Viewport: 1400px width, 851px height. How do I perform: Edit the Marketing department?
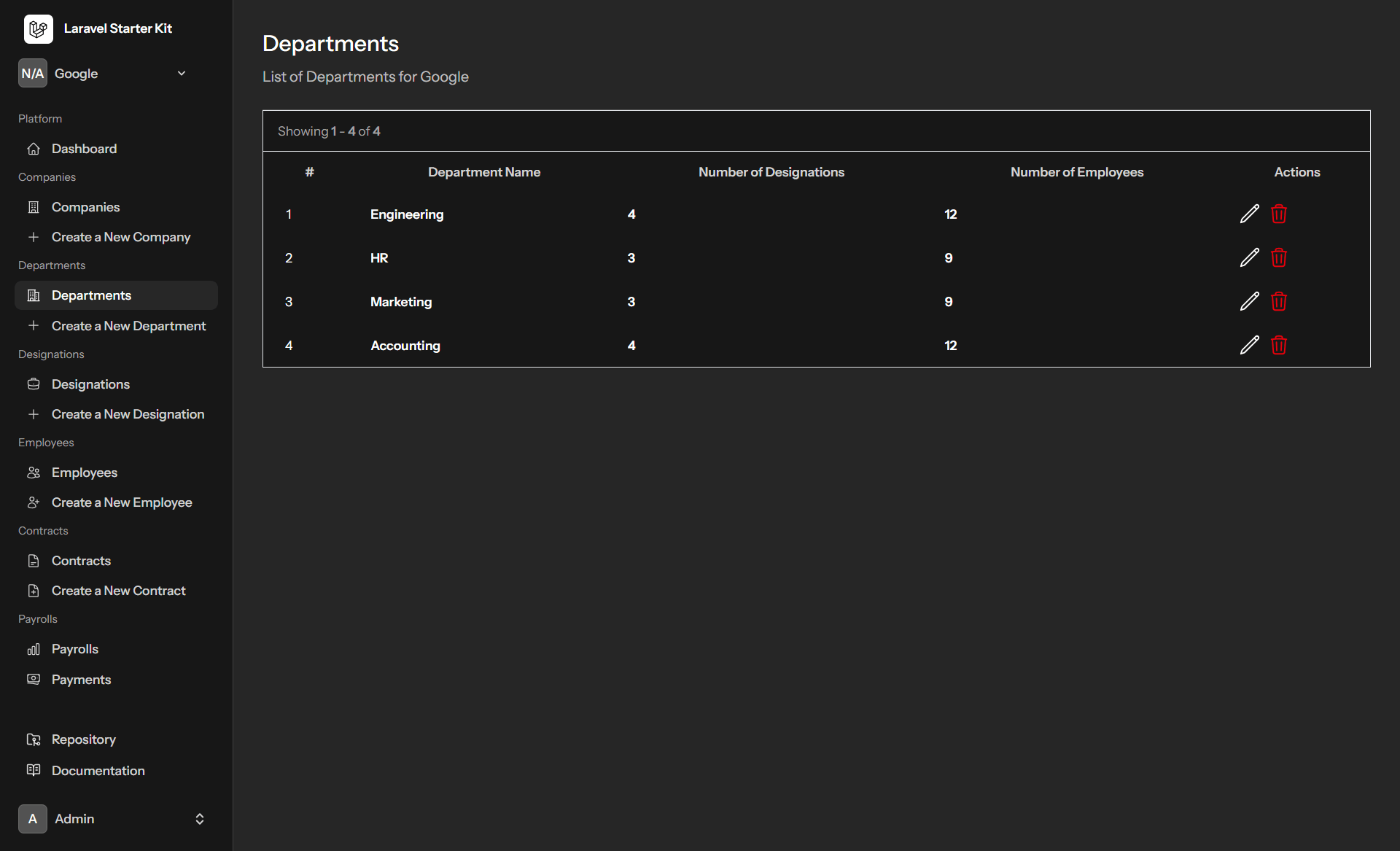pyautogui.click(x=1249, y=301)
